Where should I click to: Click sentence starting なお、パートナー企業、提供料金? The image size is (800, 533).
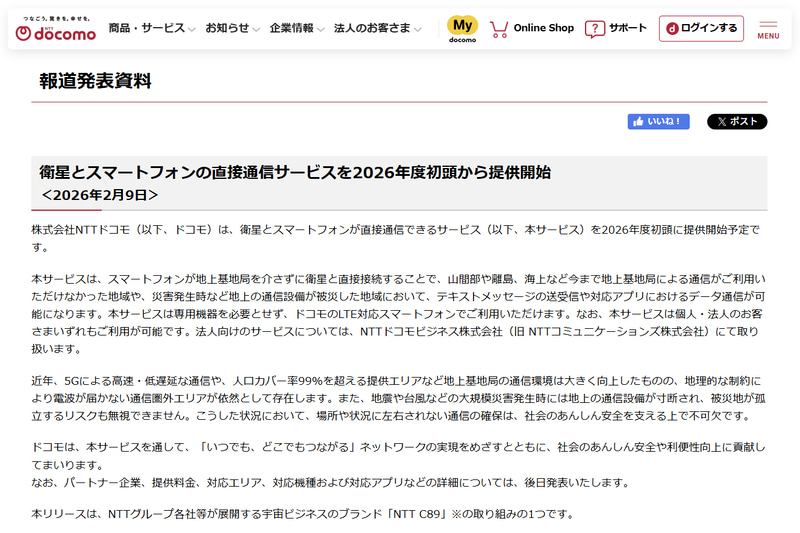[x=331, y=483]
